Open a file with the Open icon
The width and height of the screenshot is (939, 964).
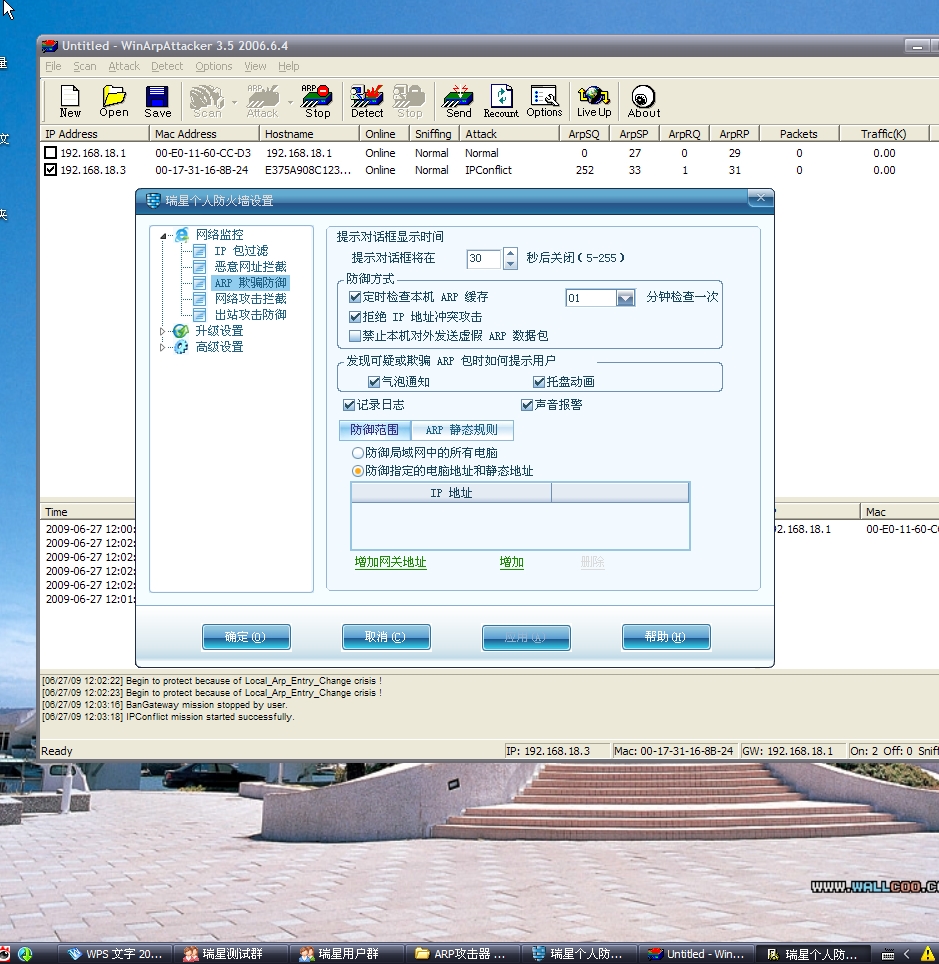[114, 100]
